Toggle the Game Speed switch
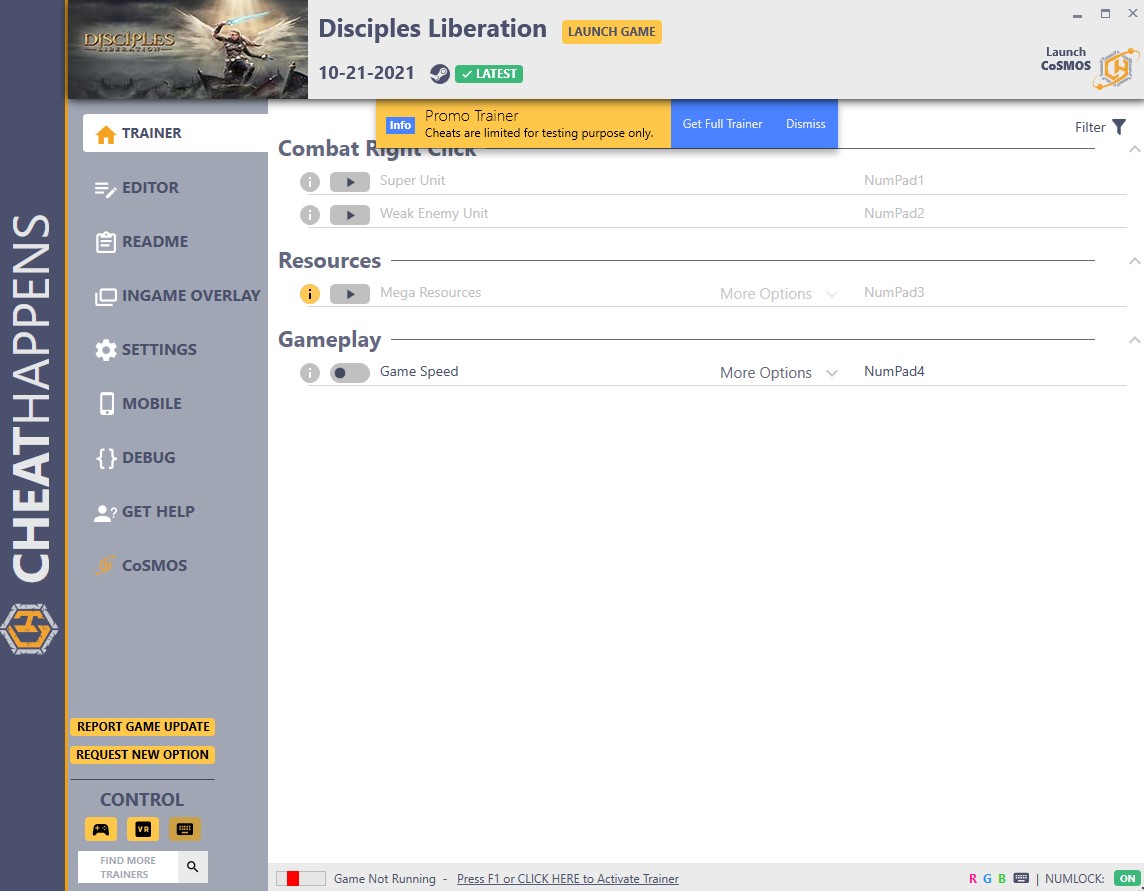 click(x=350, y=373)
